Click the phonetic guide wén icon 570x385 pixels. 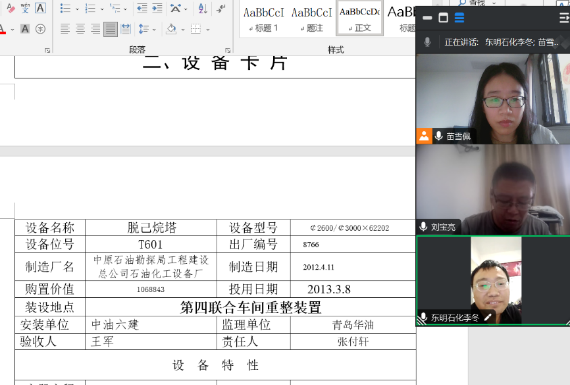[x=25, y=8]
